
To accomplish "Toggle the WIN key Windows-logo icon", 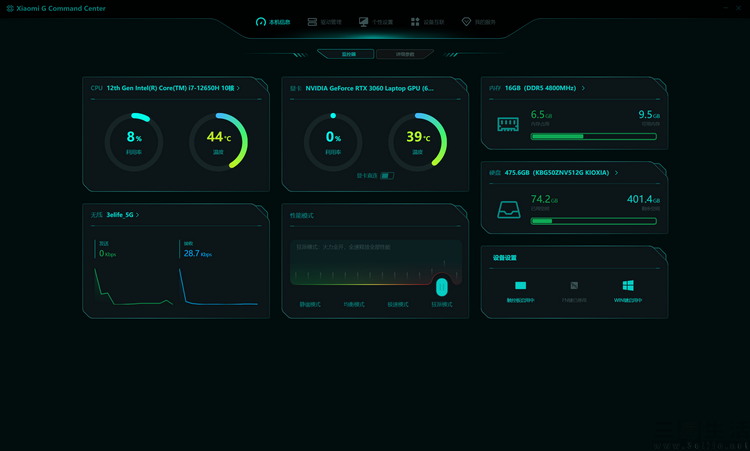I will 628,286.
